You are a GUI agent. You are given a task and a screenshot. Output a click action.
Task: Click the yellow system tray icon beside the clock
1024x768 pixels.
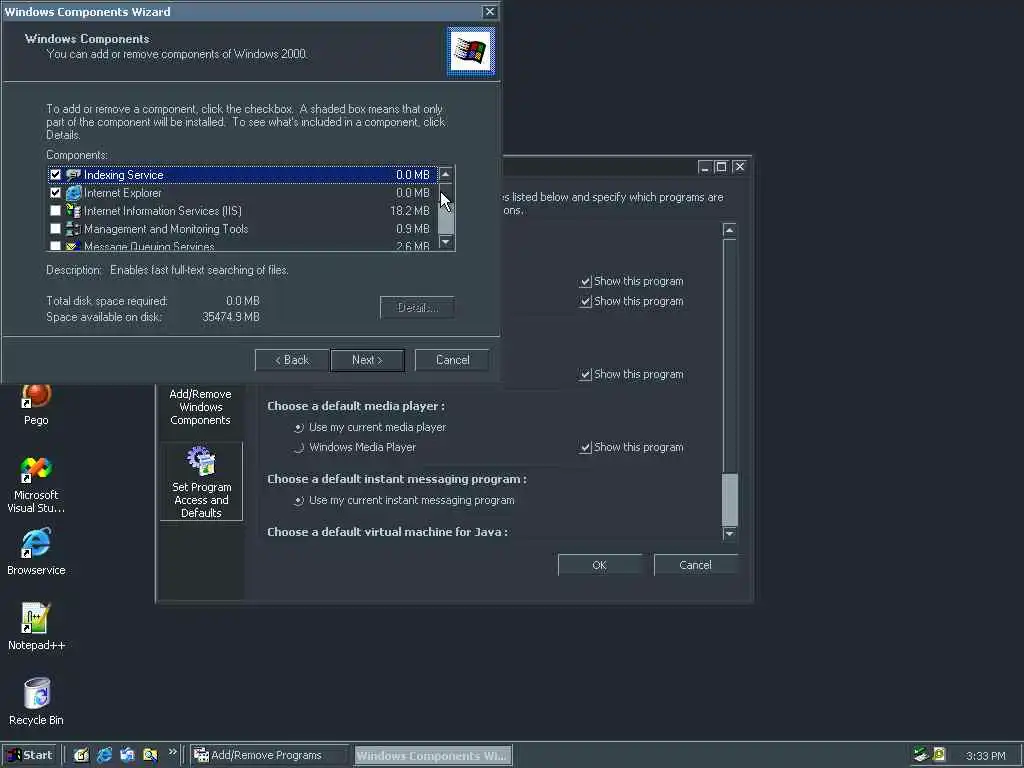pos(939,755)
